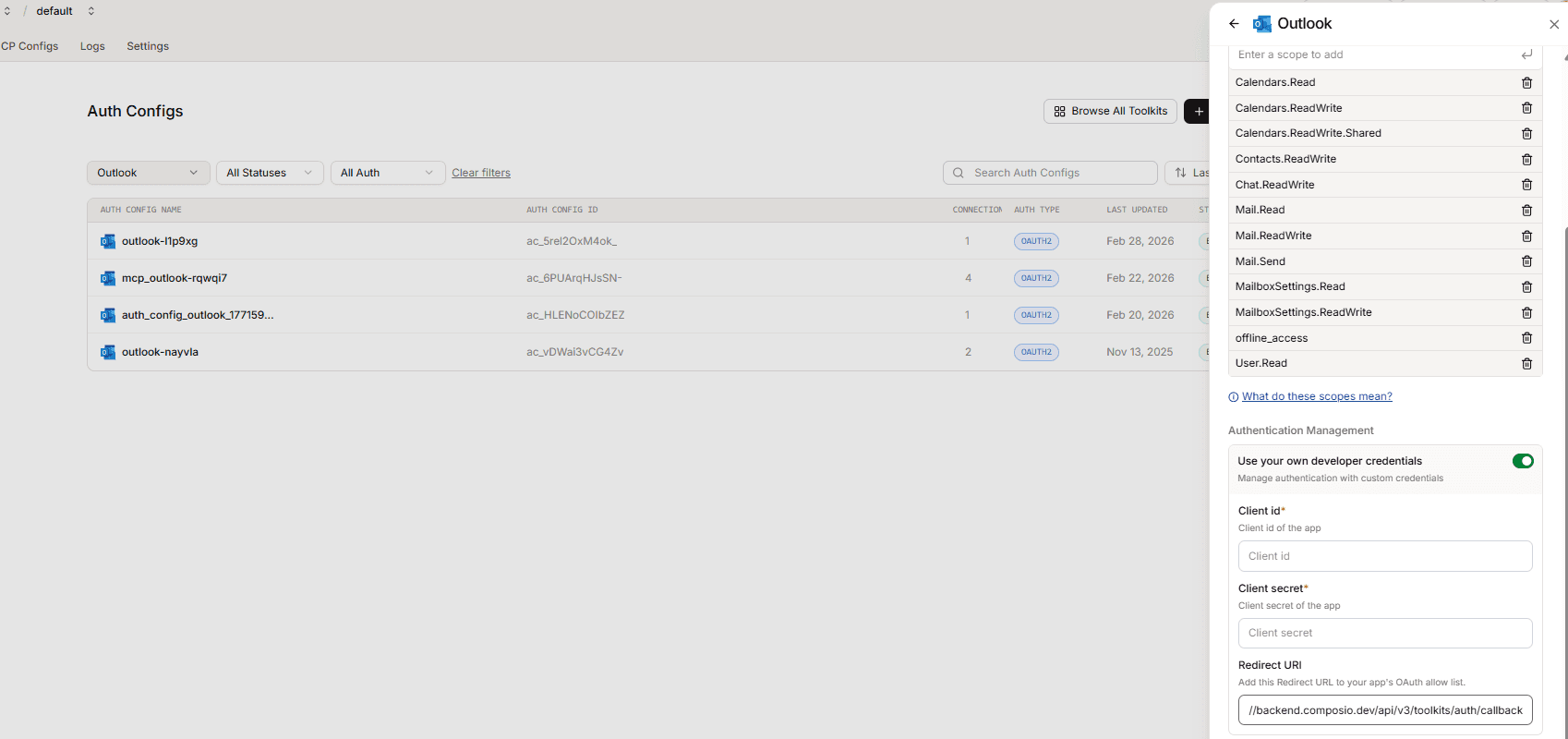Focus the Search Auth Configs field

[x=1050, y=173]
